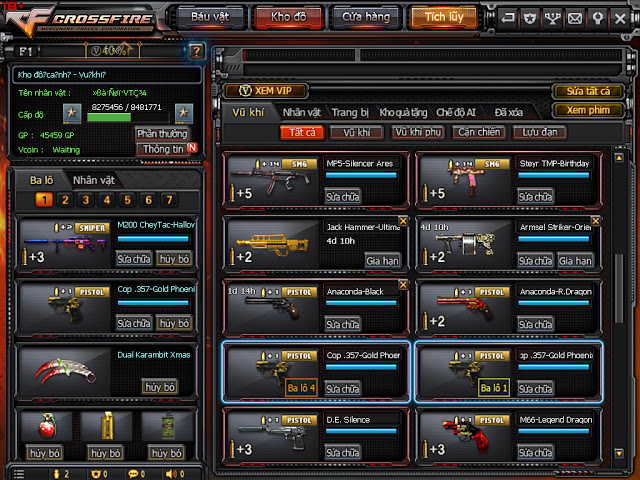Filter by Vũ khí phụ secondary weapons

(x=418, y=133)
